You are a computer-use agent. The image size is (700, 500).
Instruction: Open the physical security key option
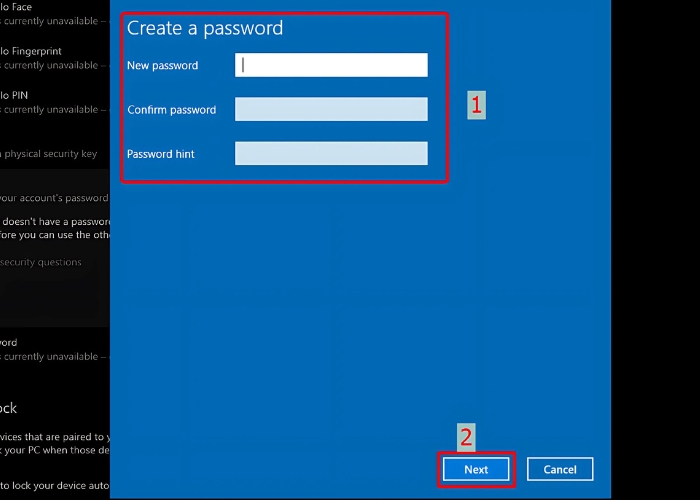(49, 154)
